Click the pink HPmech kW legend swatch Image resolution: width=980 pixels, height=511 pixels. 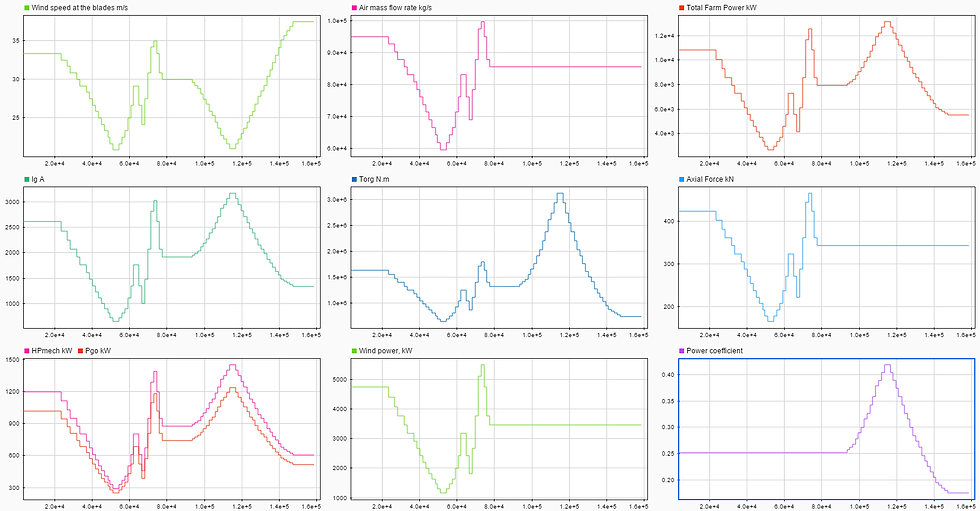click(x=27, y=350)
